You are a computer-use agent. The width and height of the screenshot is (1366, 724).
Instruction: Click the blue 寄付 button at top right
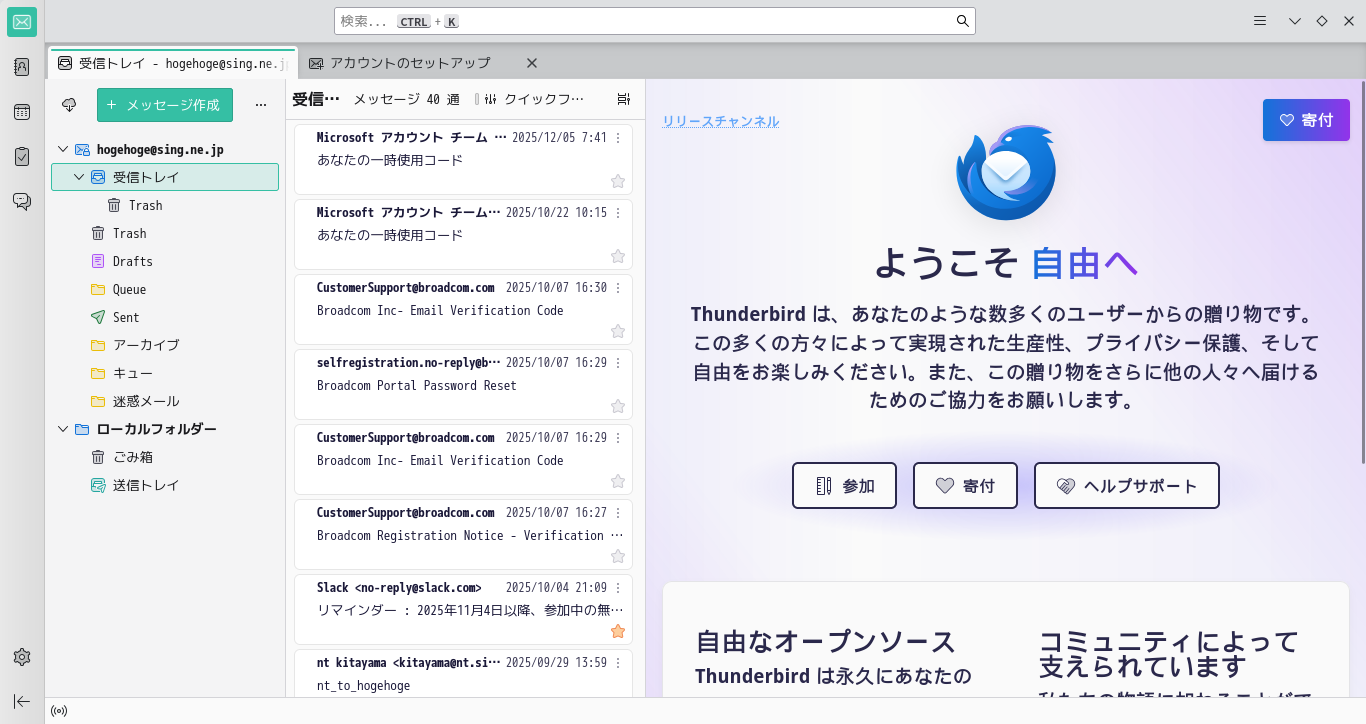(1306, 120)
